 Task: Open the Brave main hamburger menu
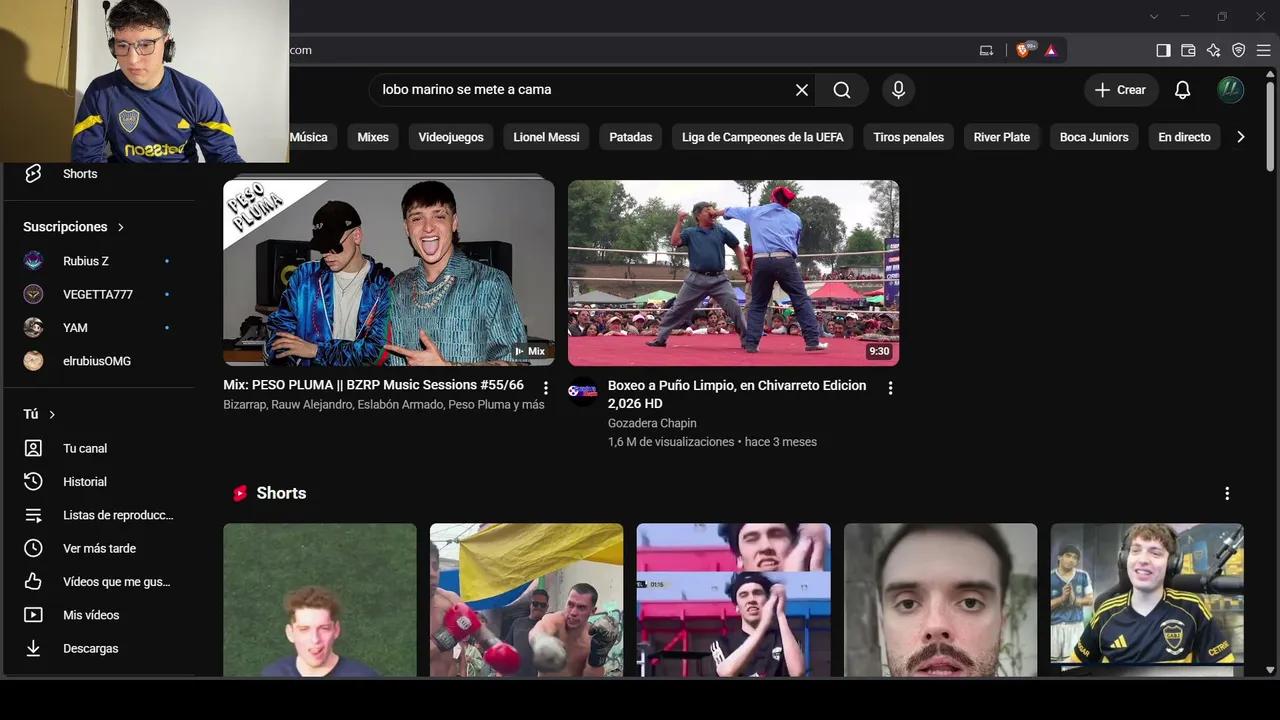[x=1264, y=50]
